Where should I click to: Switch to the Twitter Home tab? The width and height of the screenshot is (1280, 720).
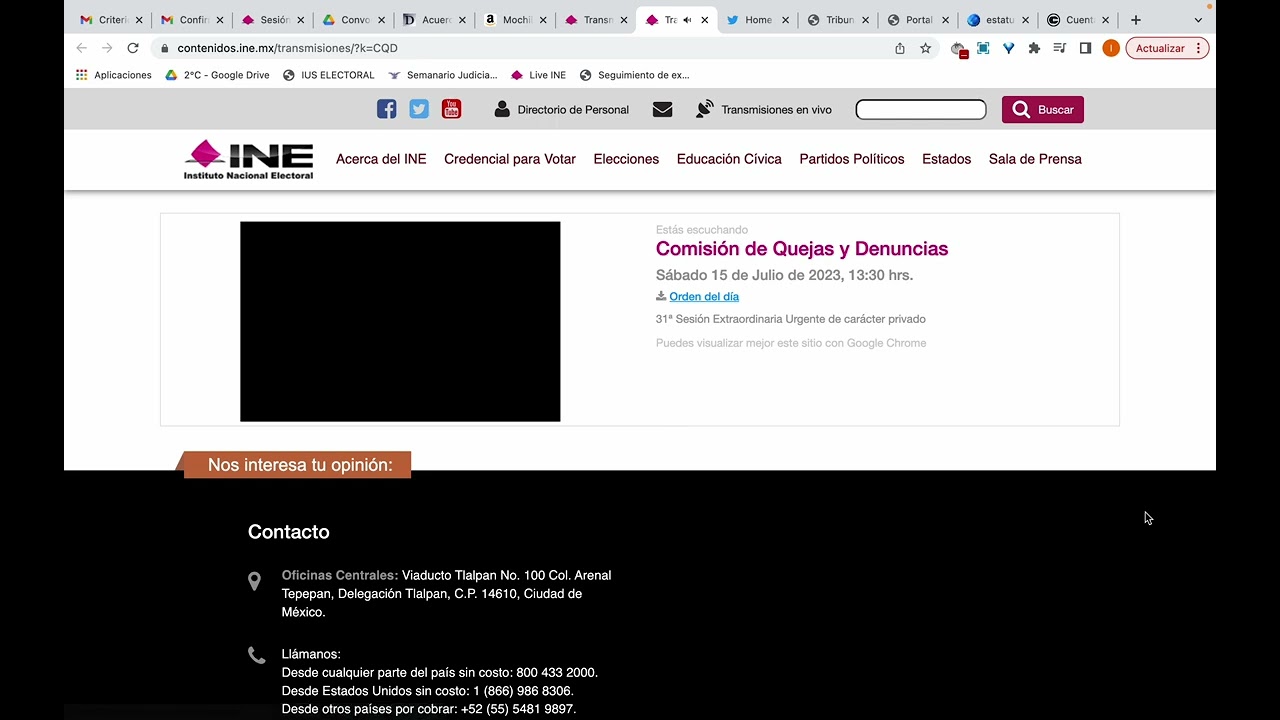[x=758, y=20]
